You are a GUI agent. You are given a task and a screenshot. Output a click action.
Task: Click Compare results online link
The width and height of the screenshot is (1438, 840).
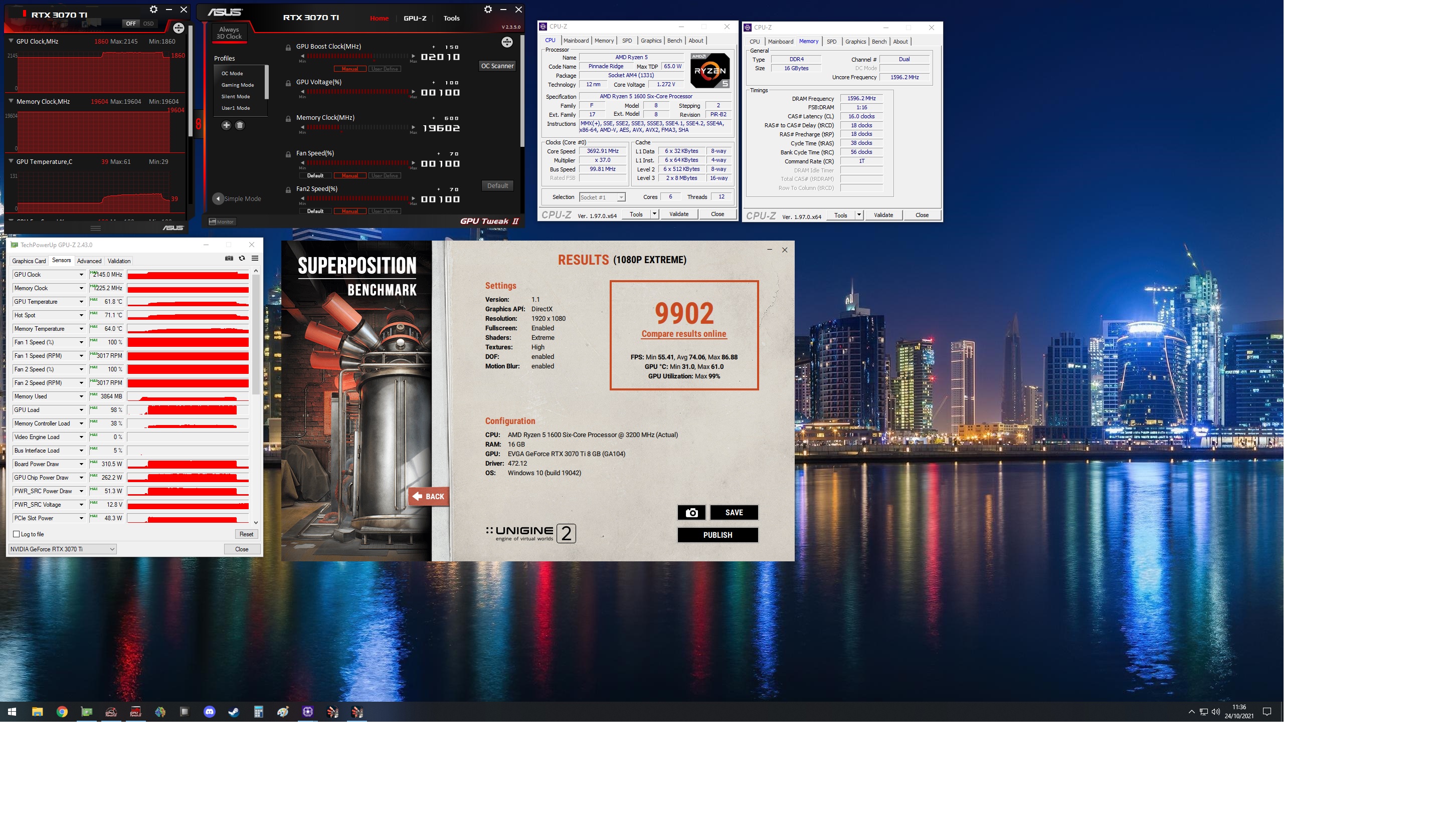tap(683, 334)
